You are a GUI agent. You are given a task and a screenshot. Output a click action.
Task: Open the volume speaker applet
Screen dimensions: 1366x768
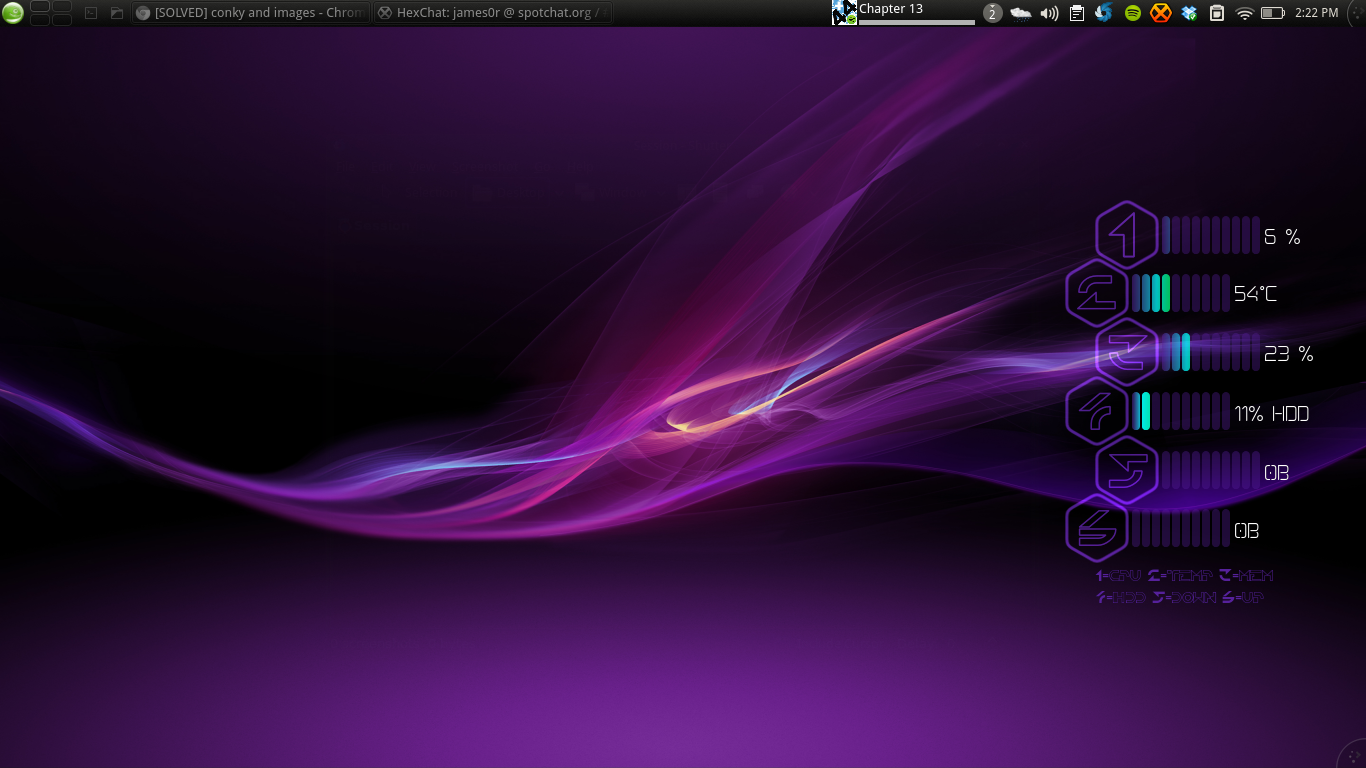(x=1049, y=13)
